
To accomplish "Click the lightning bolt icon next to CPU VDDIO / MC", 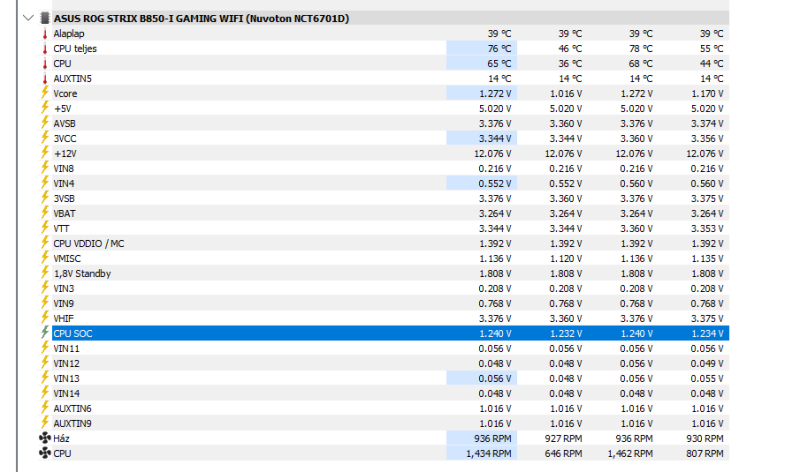I will click(x=45, y=243).
